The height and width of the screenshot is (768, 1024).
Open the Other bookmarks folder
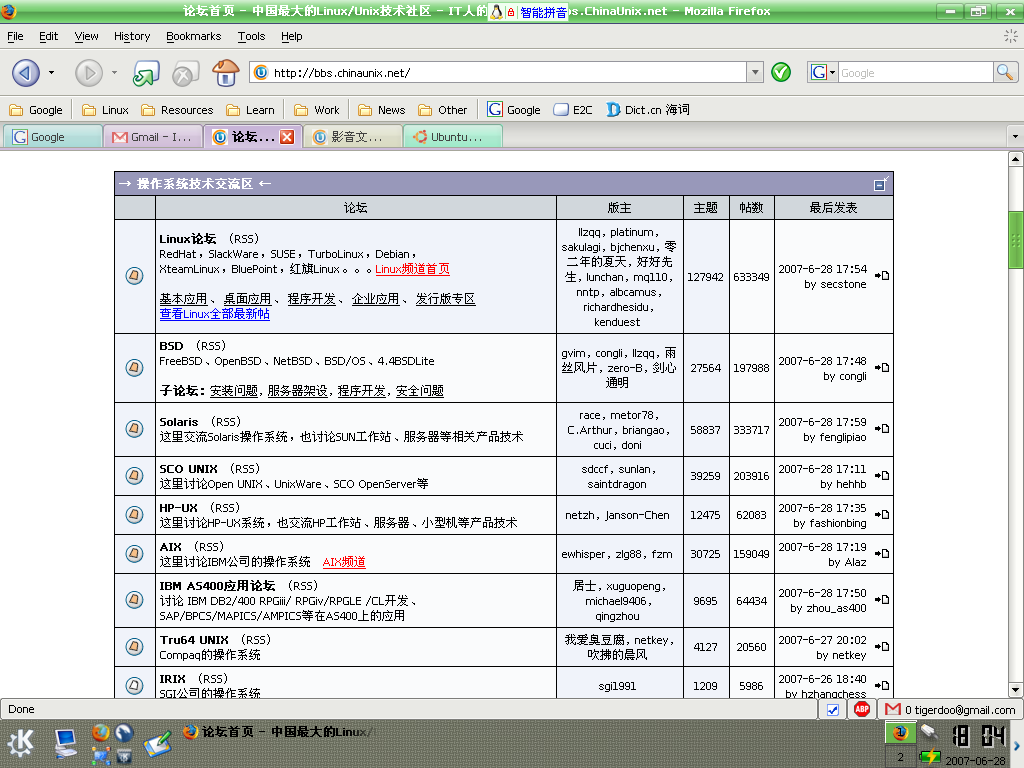pos(442,110)
